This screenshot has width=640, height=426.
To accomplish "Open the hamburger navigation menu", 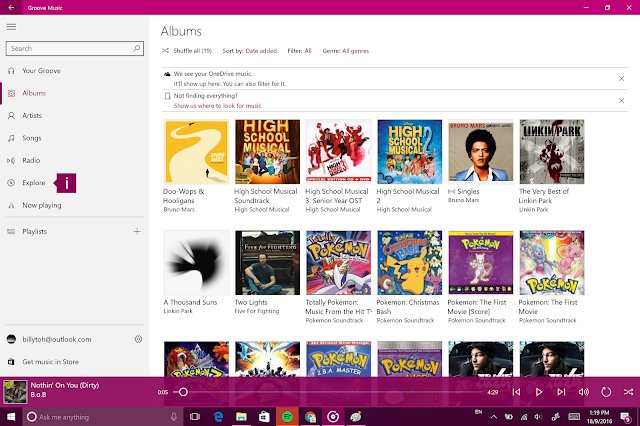I will (11, 27).
